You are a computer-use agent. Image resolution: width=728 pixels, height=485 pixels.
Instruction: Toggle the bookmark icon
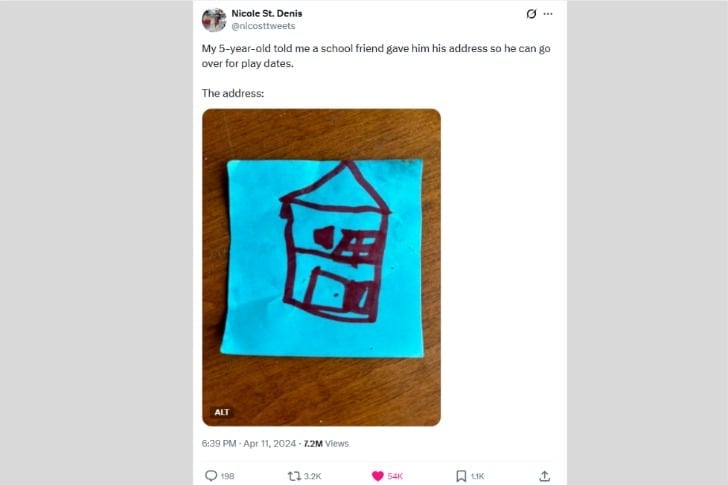[461, 476]
